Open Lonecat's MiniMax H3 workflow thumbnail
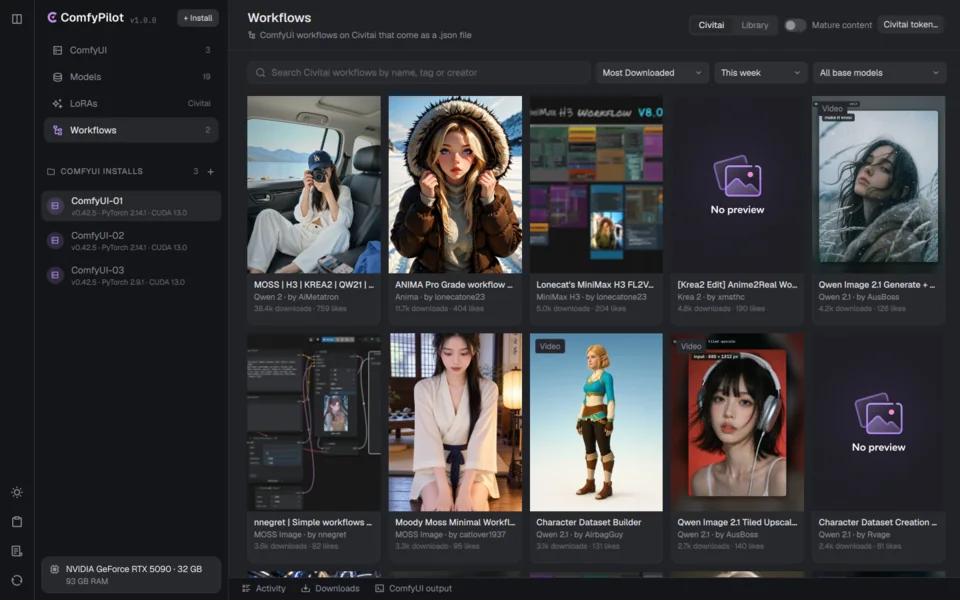Screen dimensions: 960x600 596,184
